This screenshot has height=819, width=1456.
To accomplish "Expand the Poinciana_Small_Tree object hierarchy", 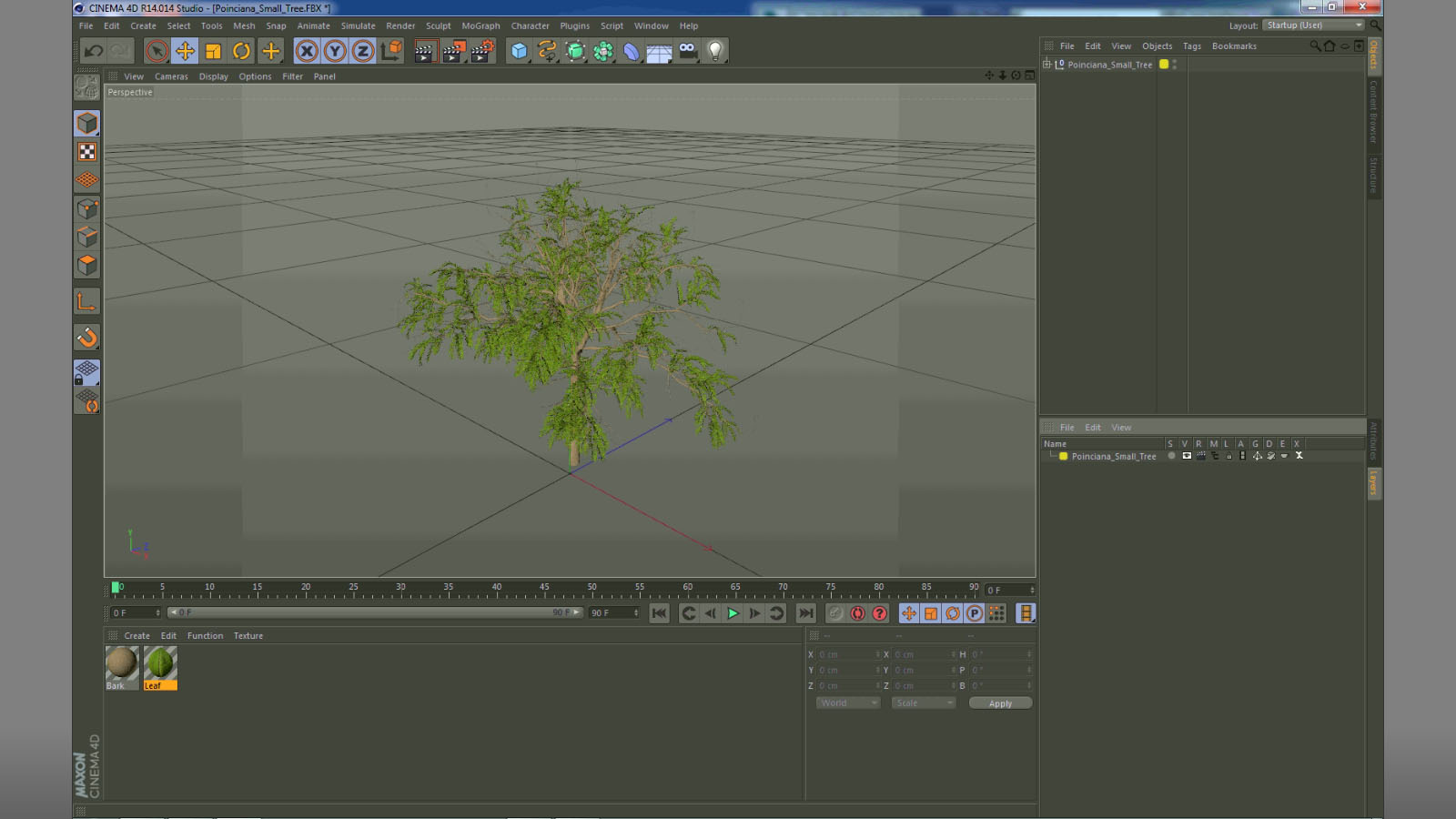I will point(1046,65).
